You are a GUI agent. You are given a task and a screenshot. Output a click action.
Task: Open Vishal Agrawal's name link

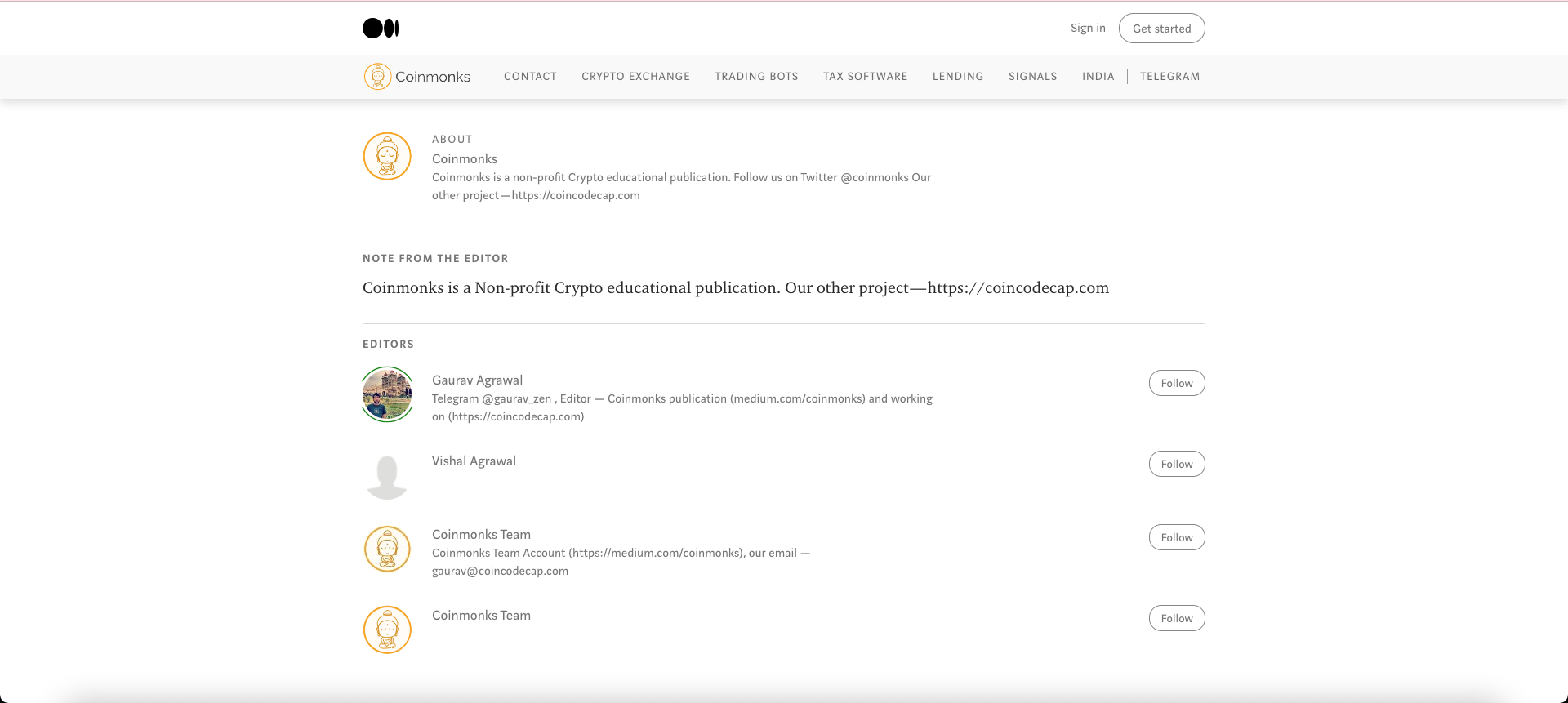click(x=474, y=461)
